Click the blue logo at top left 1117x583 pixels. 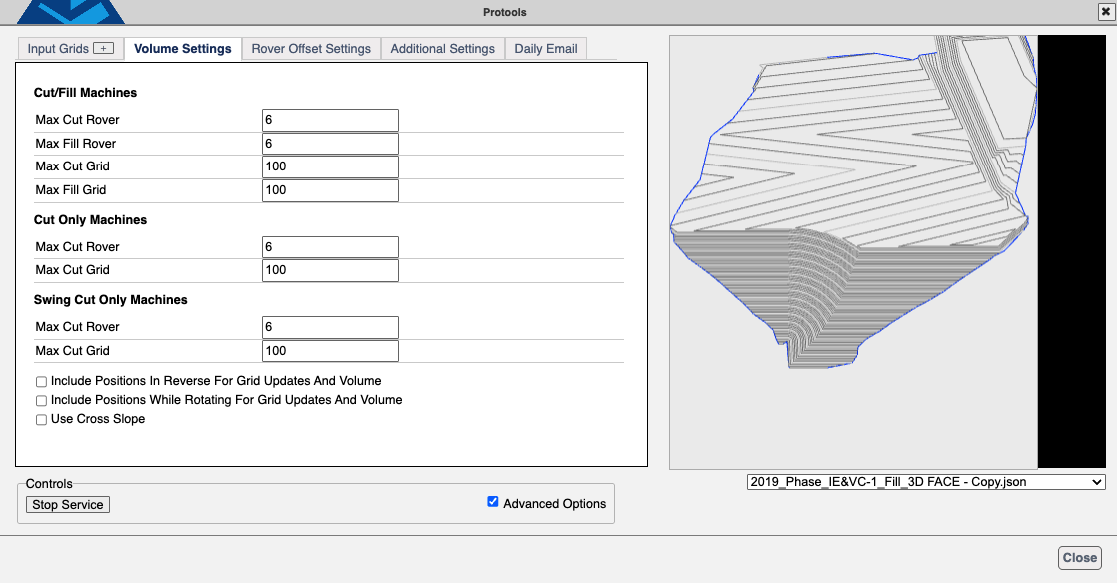[x=71, y=11]
